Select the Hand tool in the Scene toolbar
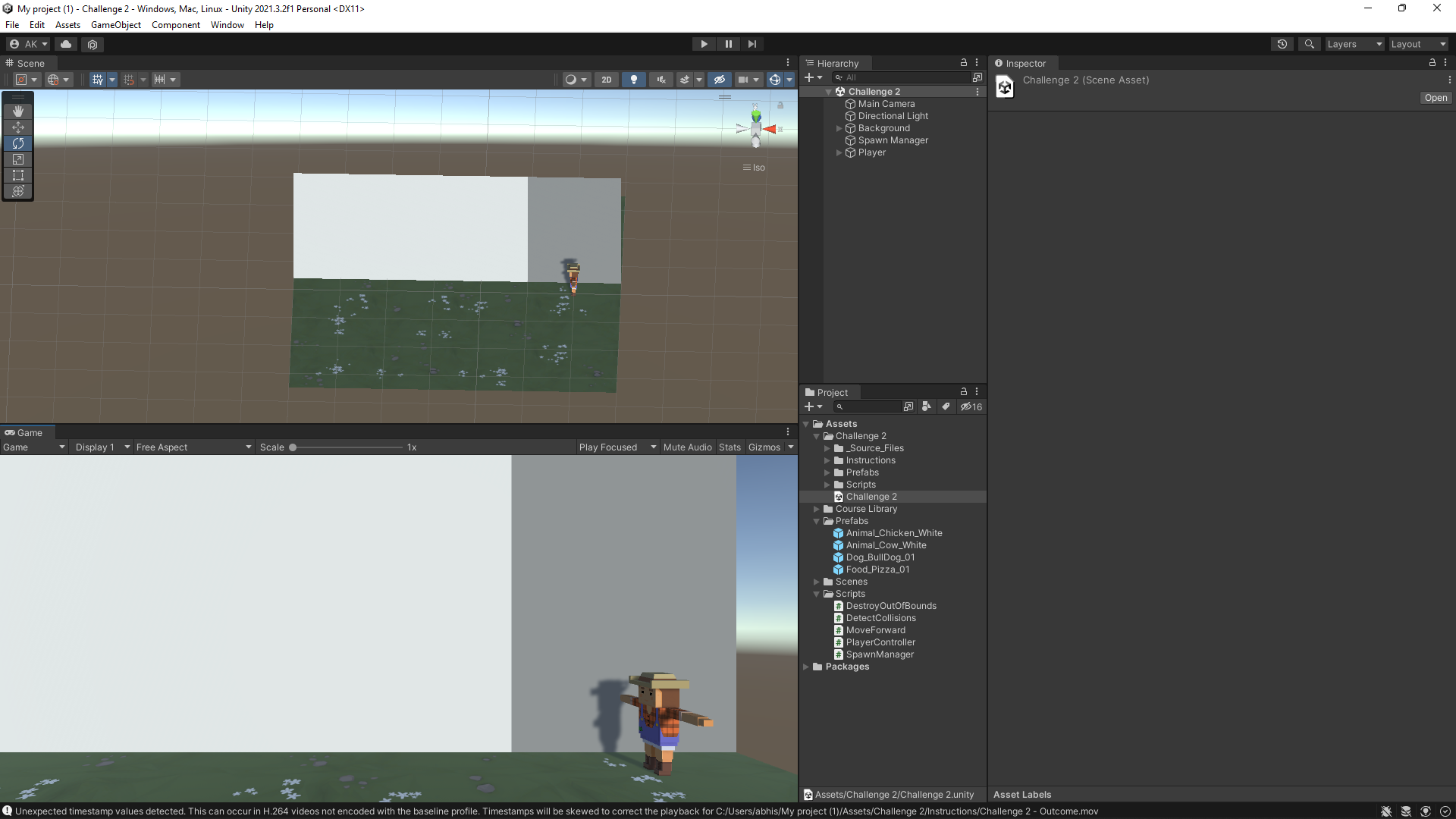 tap(18, 111)
